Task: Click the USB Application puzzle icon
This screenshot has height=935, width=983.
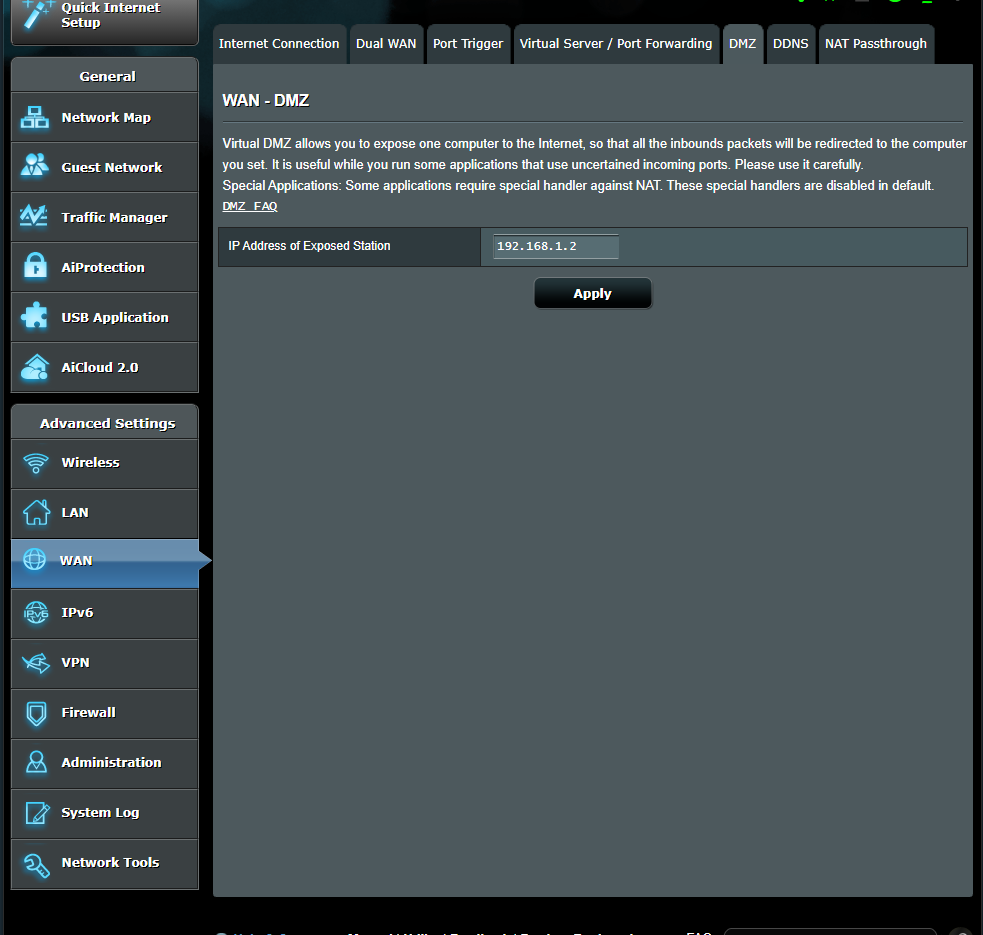Action: 35,317
